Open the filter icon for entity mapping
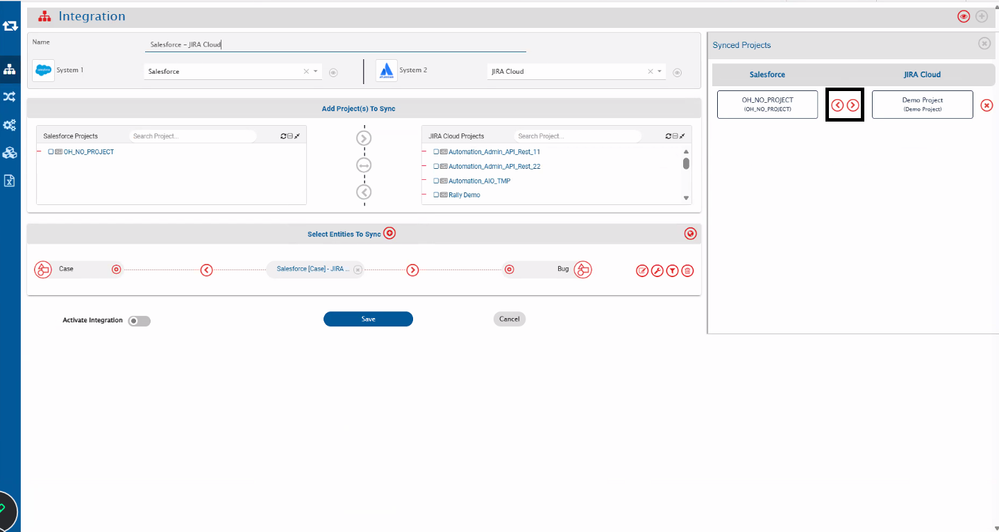The height and width of the screenshot is (532, 999). [672, 271]
